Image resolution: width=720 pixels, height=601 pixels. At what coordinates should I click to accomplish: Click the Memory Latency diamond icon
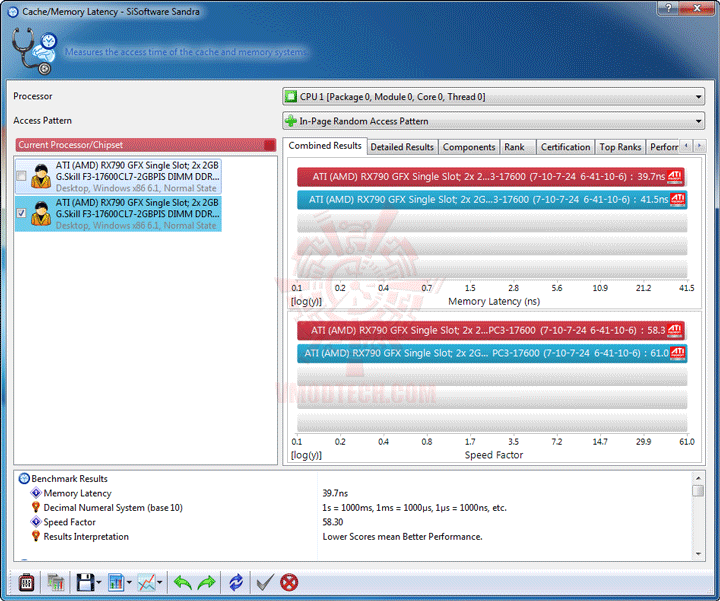[x=36, y=493]
